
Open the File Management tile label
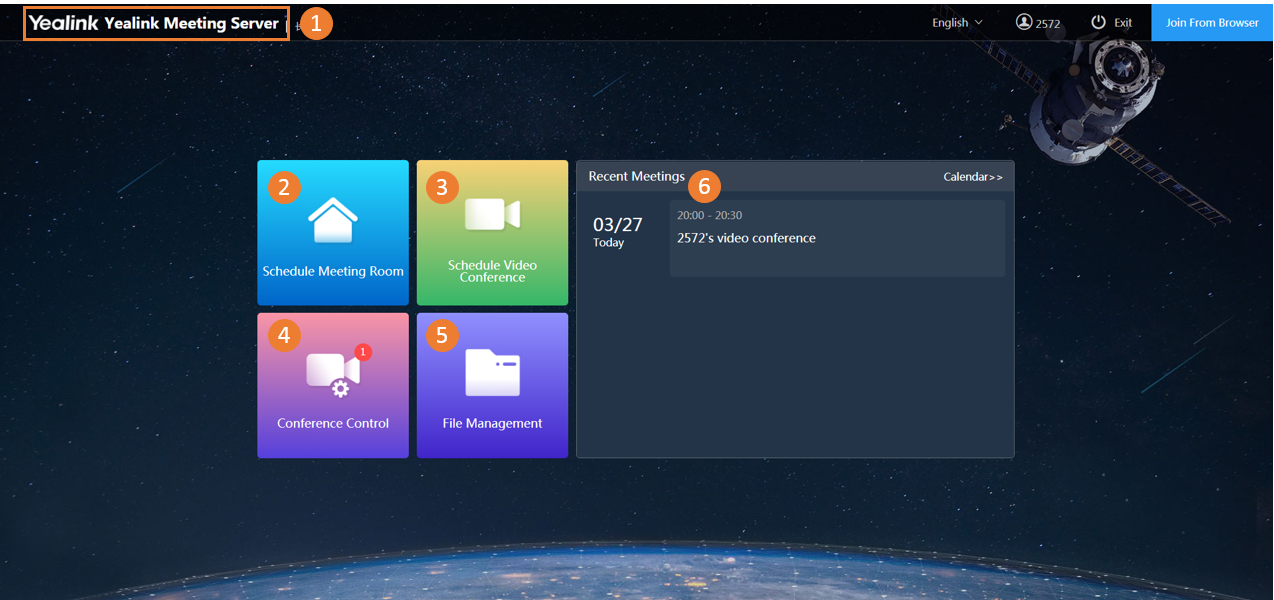(492, 423)
